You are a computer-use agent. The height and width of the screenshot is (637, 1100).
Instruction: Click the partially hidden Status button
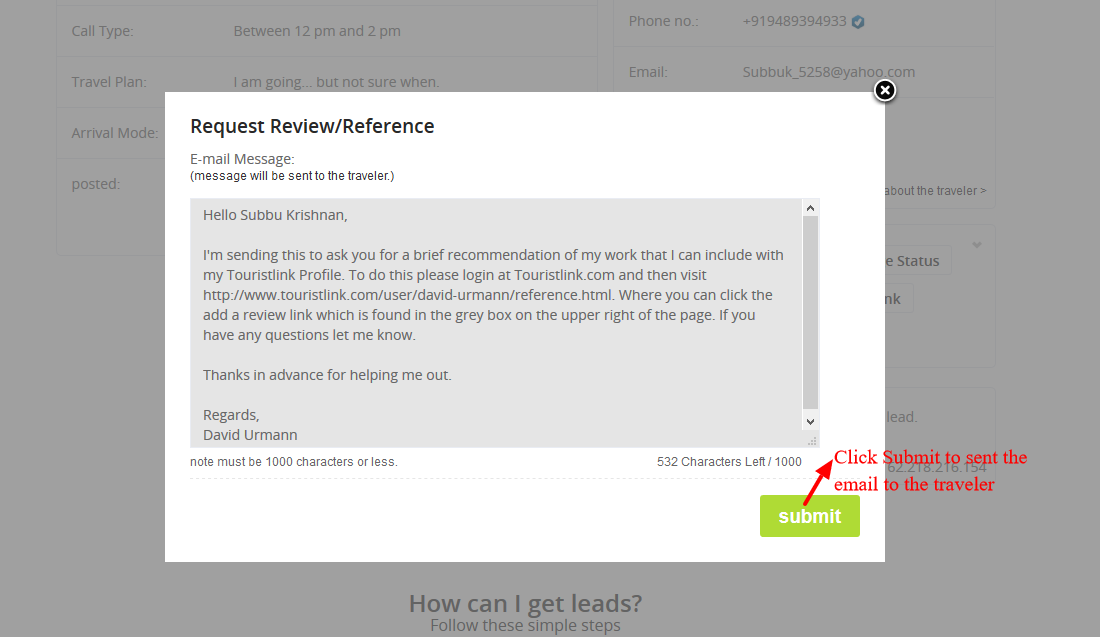click(918, 261)
